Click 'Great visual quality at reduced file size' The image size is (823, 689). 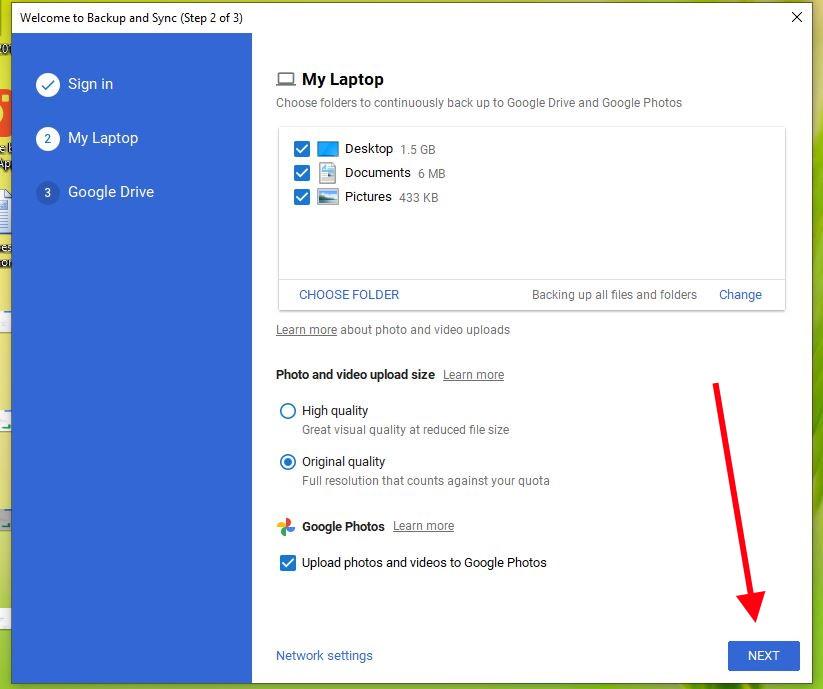point(405,430)
